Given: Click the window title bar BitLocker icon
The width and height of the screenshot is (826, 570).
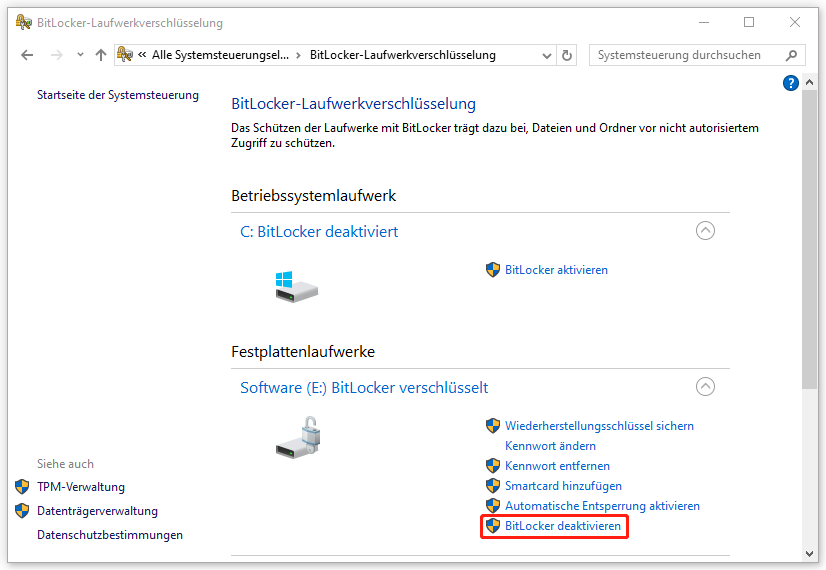Looking at the screenshot, I should tap(24, 22).
